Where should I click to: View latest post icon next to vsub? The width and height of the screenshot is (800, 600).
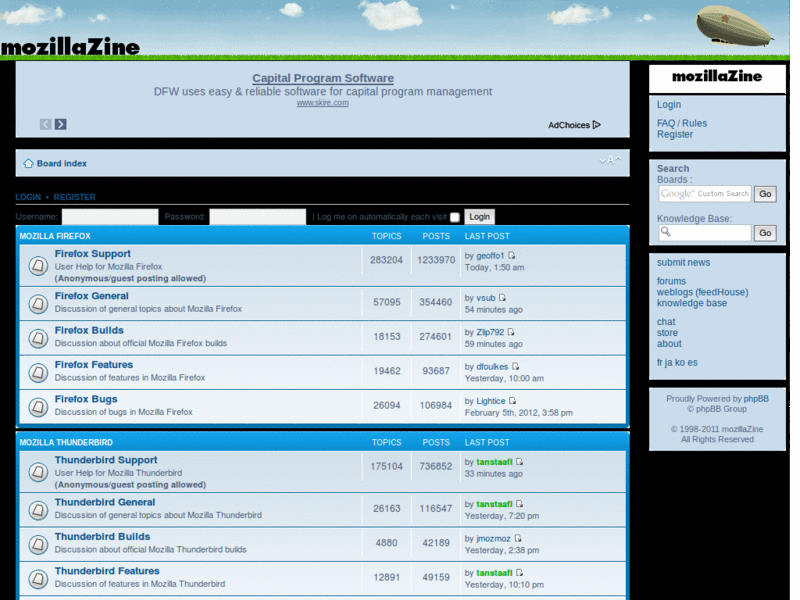pyautogui.click(x=503, y=297)
